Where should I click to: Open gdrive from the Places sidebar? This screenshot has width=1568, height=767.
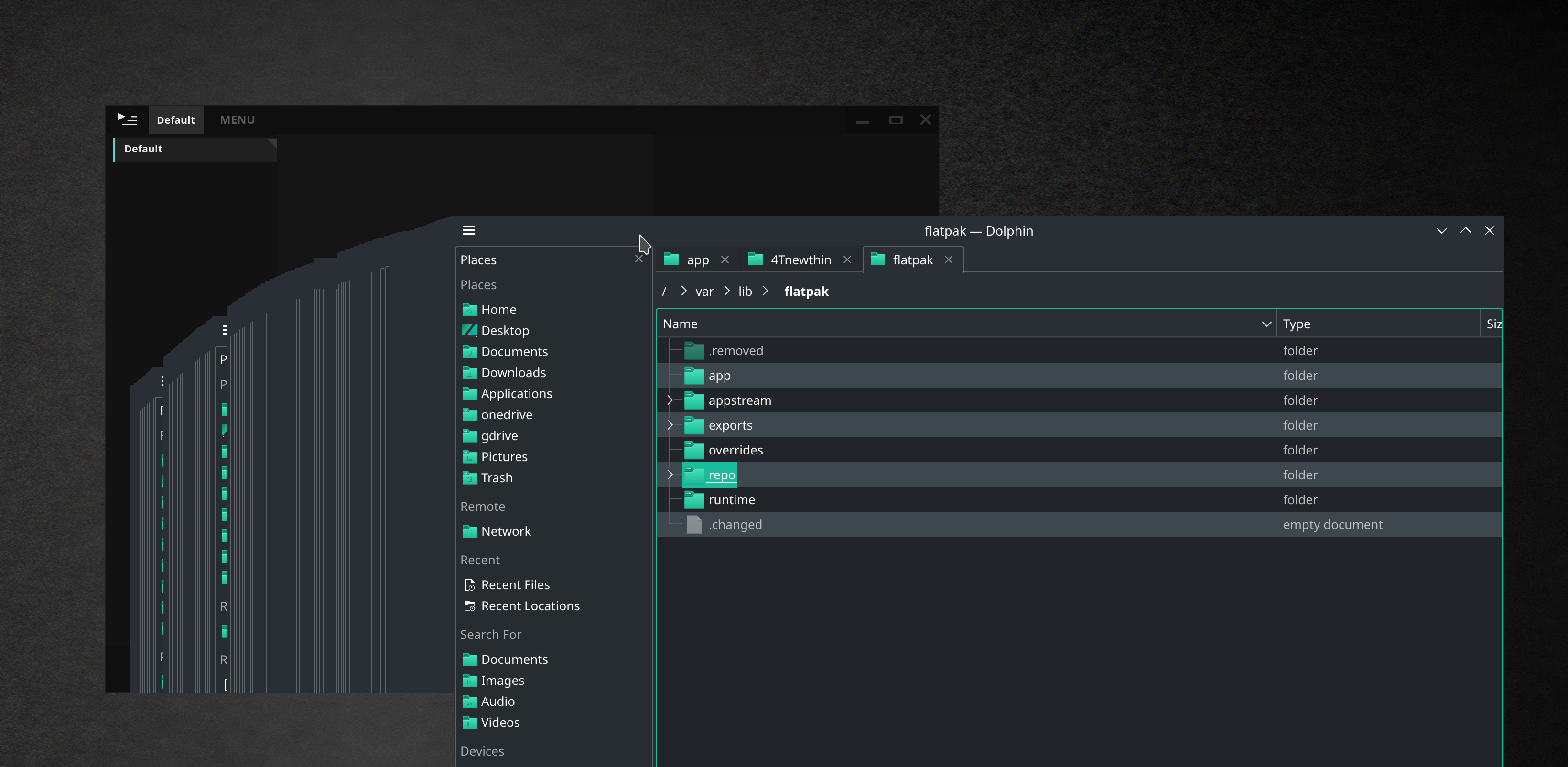point(499,436)
